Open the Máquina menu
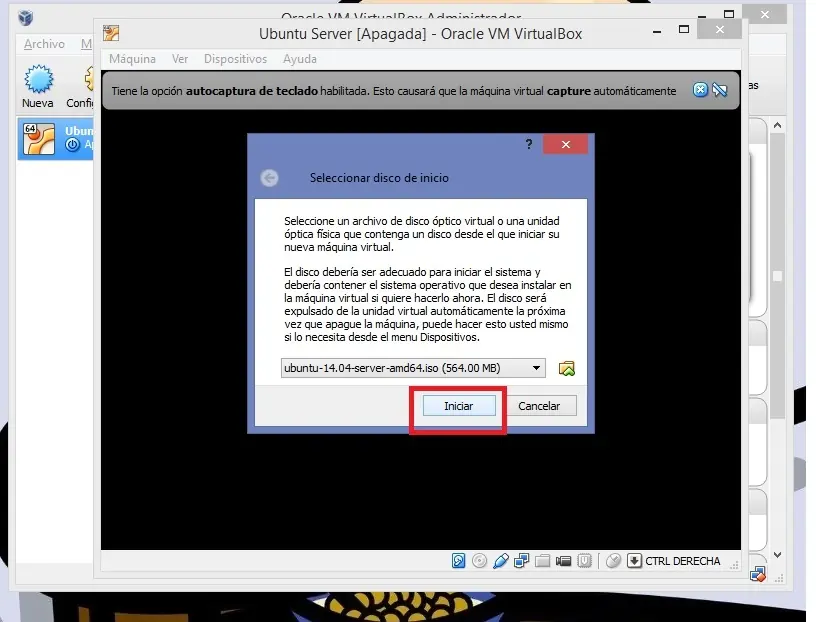This screenshot has width=816, height=622. click(132, 59)
